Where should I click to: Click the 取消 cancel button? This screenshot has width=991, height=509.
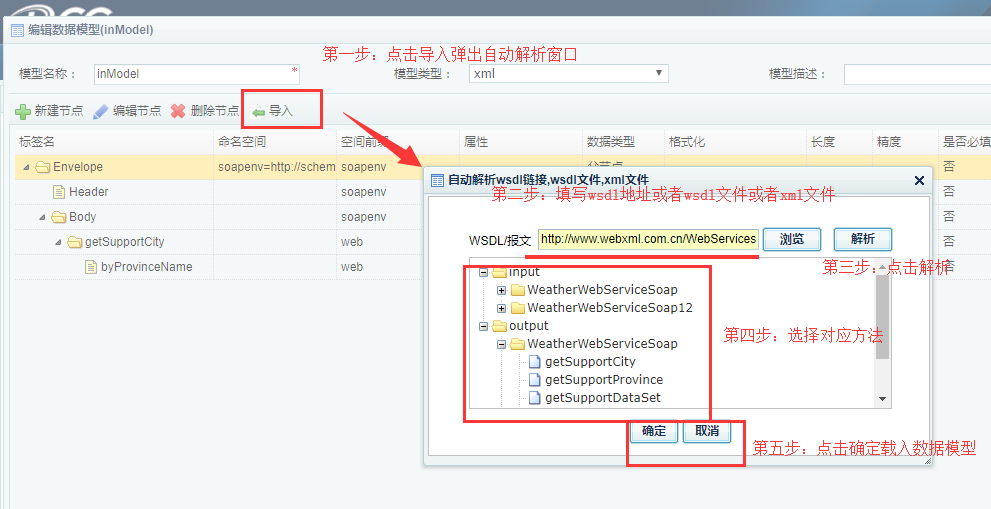click(x=707, y=431)
